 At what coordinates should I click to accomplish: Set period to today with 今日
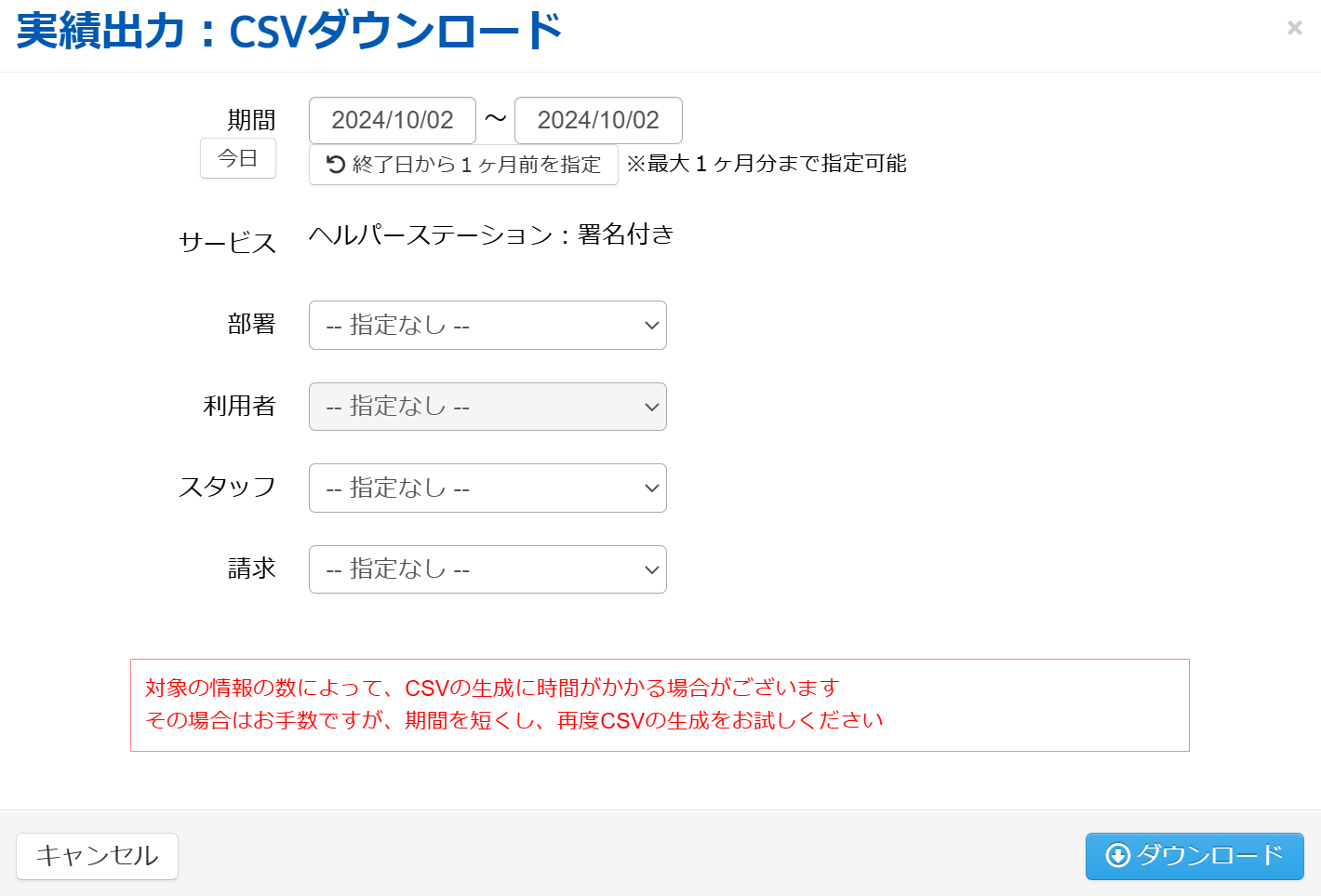point(238,158)
